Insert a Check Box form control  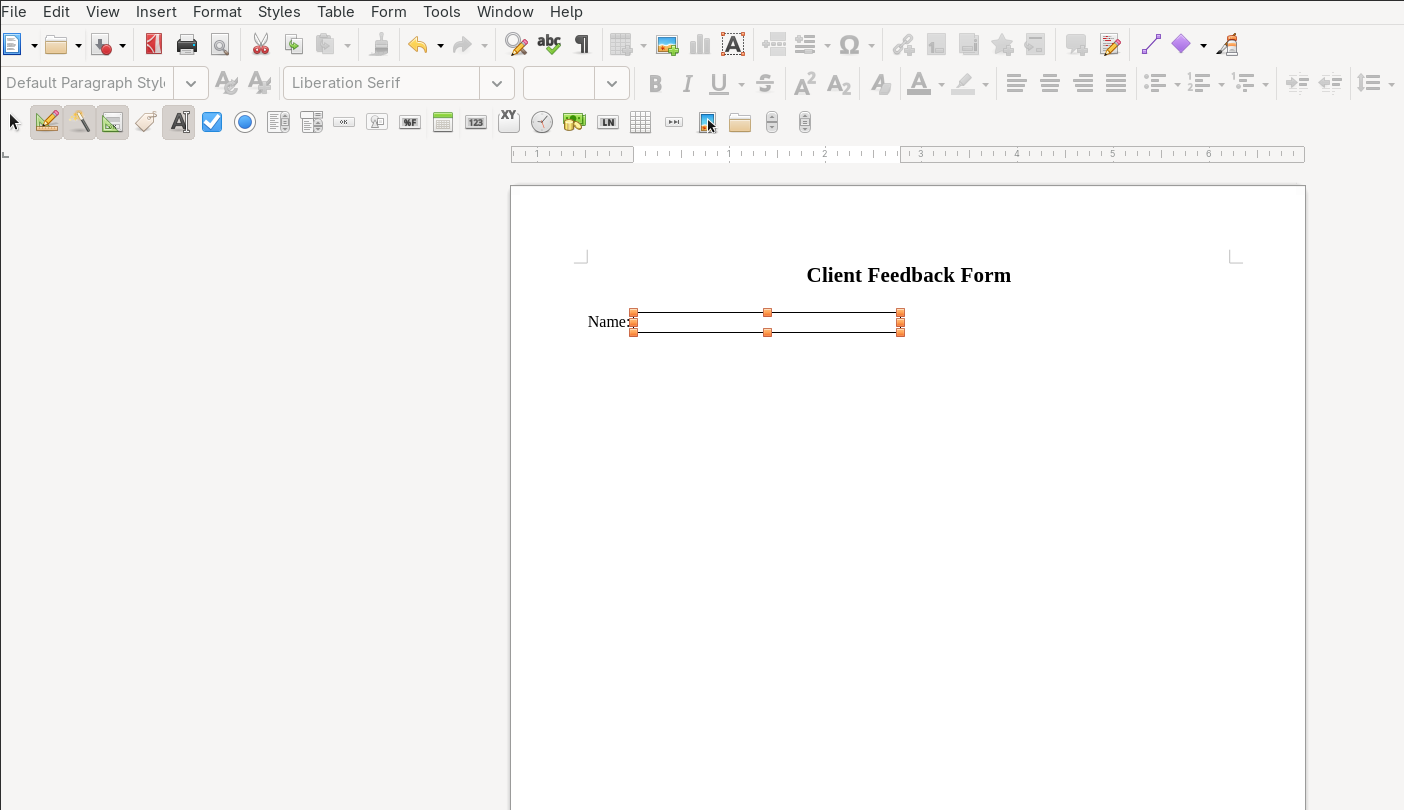tap(212, 122)
